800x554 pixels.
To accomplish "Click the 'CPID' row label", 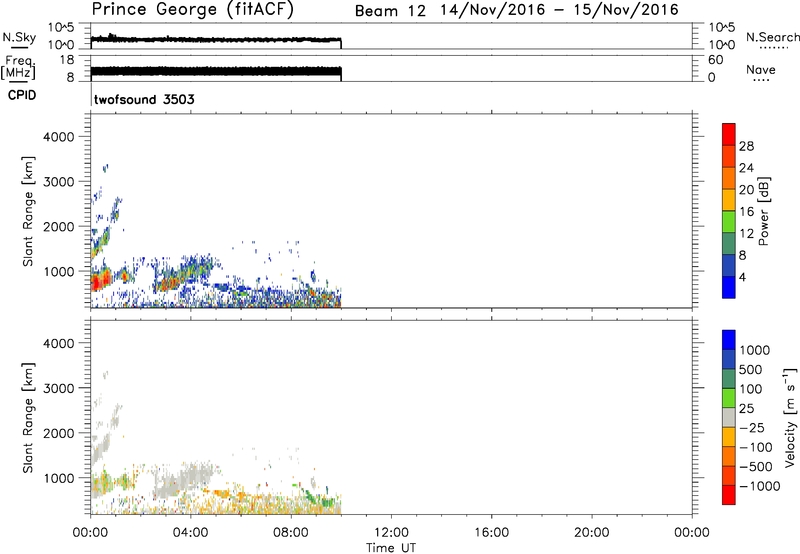I will [x=22, y=95].
